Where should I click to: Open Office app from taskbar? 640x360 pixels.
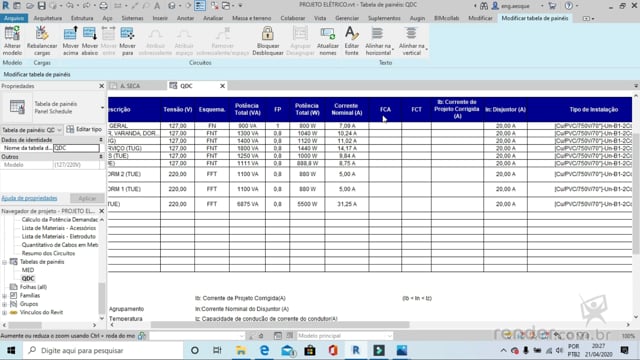(x=333, y=350)
